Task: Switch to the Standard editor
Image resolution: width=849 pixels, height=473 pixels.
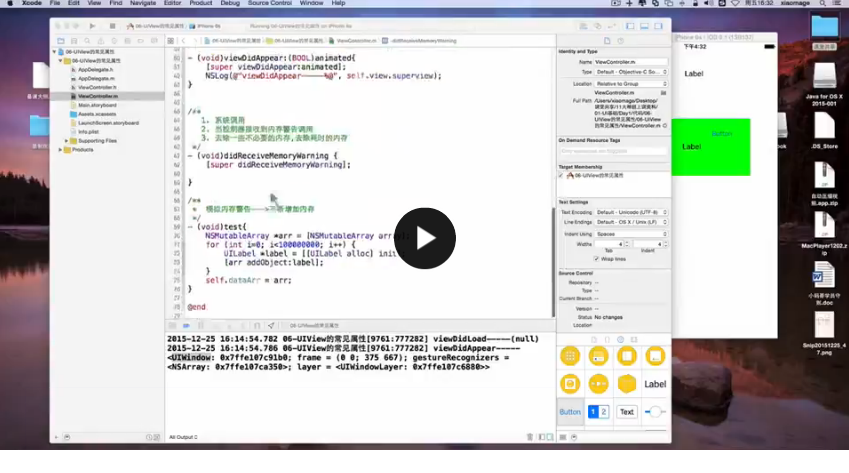Action: 583,26
